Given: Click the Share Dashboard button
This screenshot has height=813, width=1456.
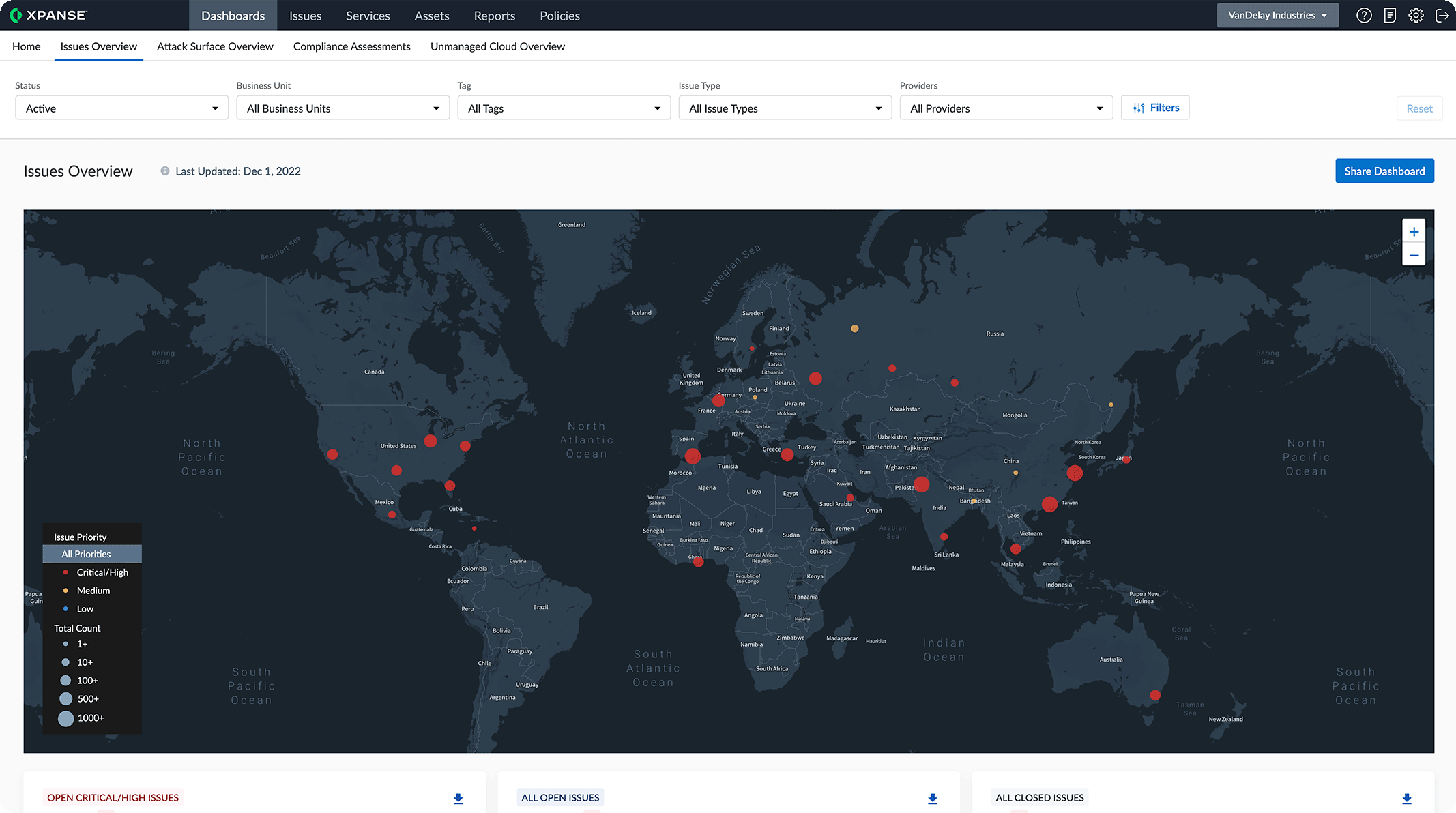Looking at the screenshot, I should [1384, 171].
